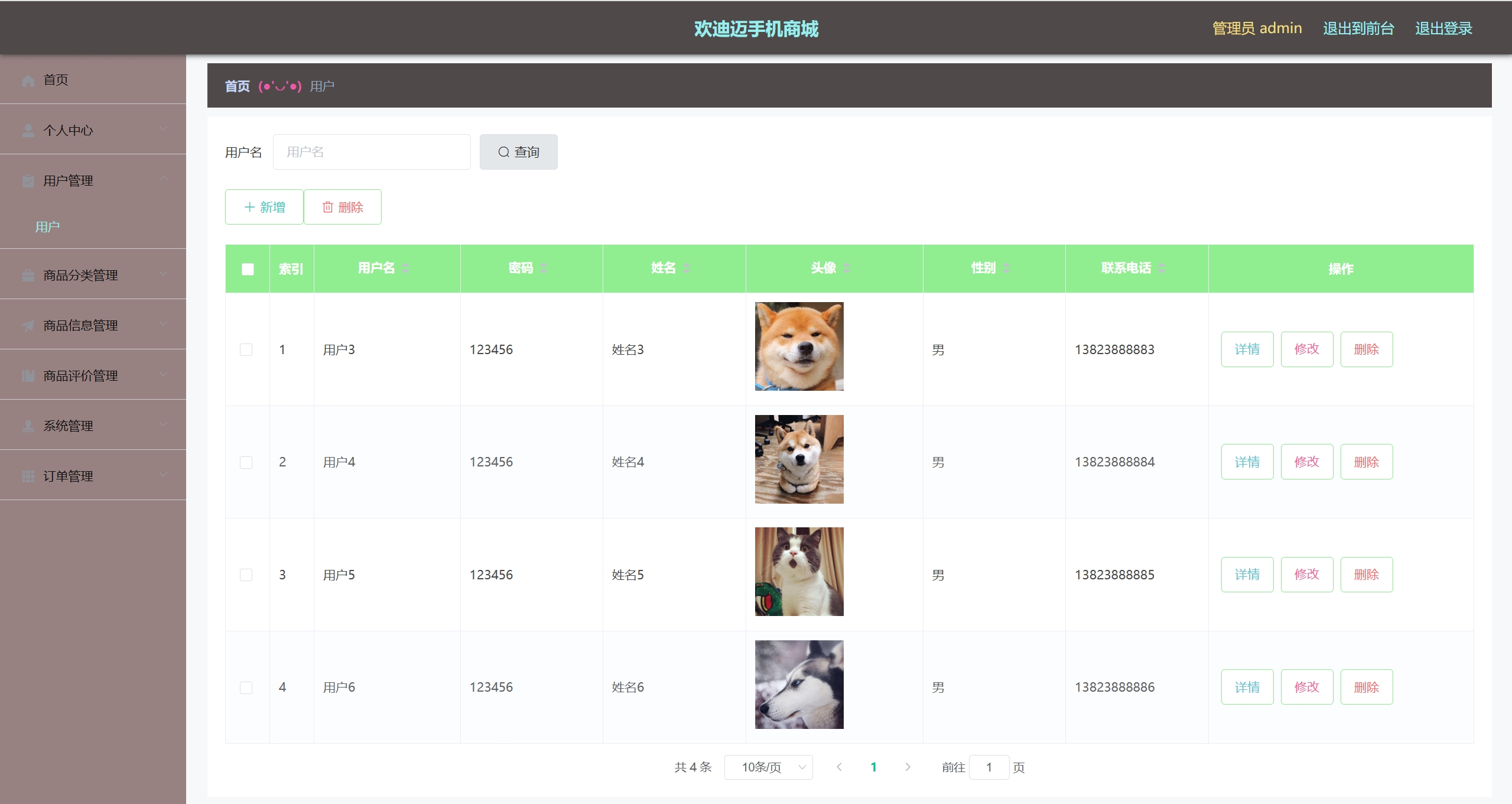Sort the table by 头像 column arrows
The image size is (1512, 804).
click(847, 268)
